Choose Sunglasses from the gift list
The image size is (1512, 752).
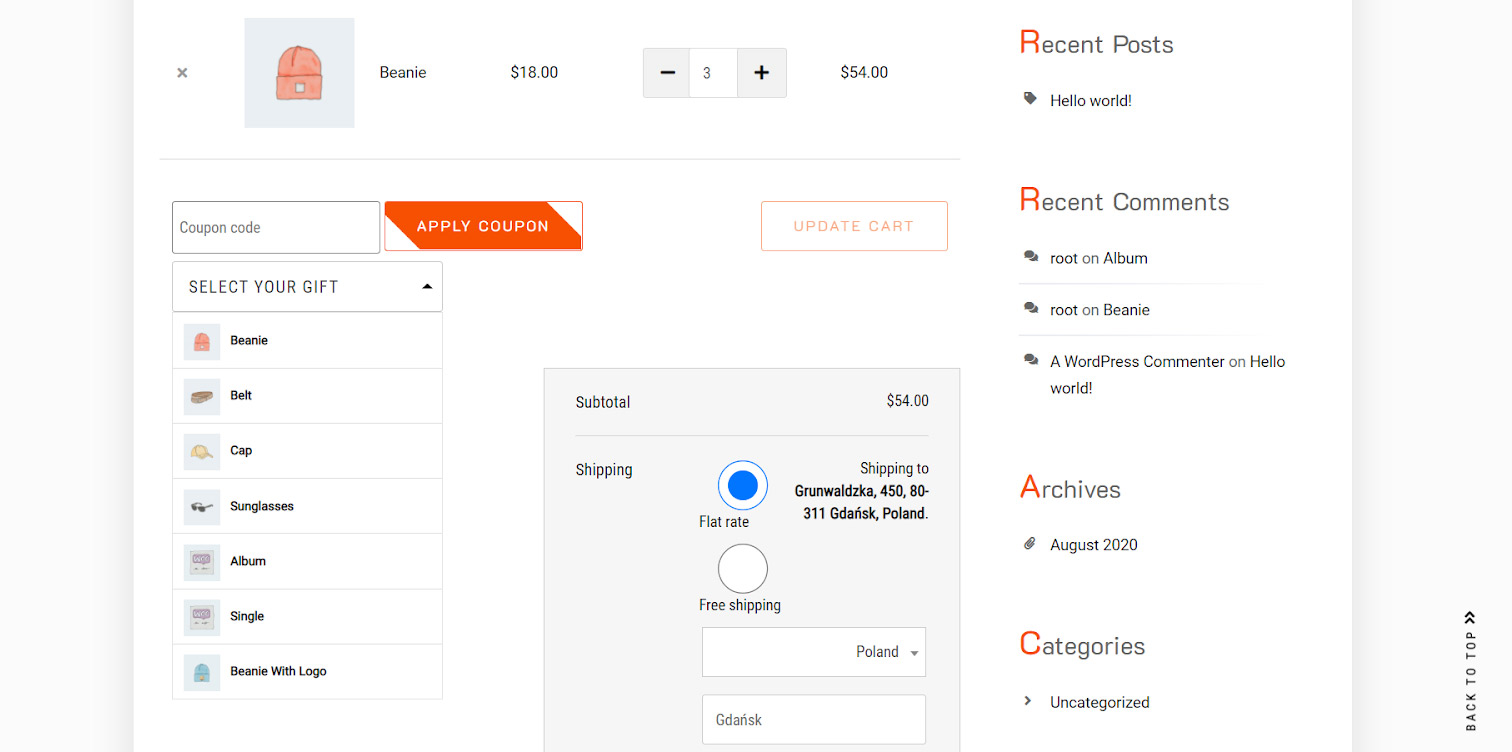[262, 506]
